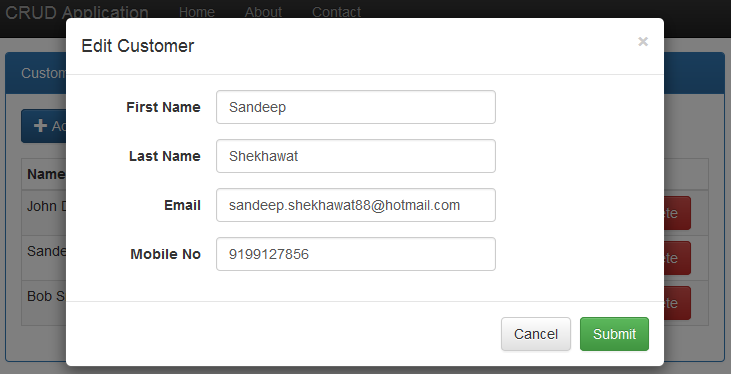Image resolution: width=731 pixels, height=374 pixels.
Task: Click the First Name label
Action: click(163, 107)
